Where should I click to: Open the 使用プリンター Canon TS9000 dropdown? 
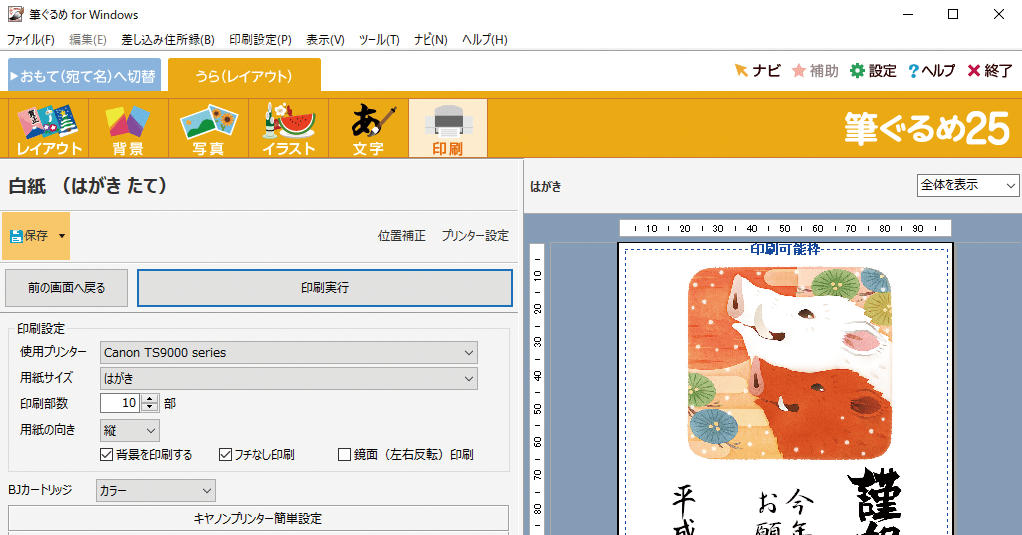289,353
